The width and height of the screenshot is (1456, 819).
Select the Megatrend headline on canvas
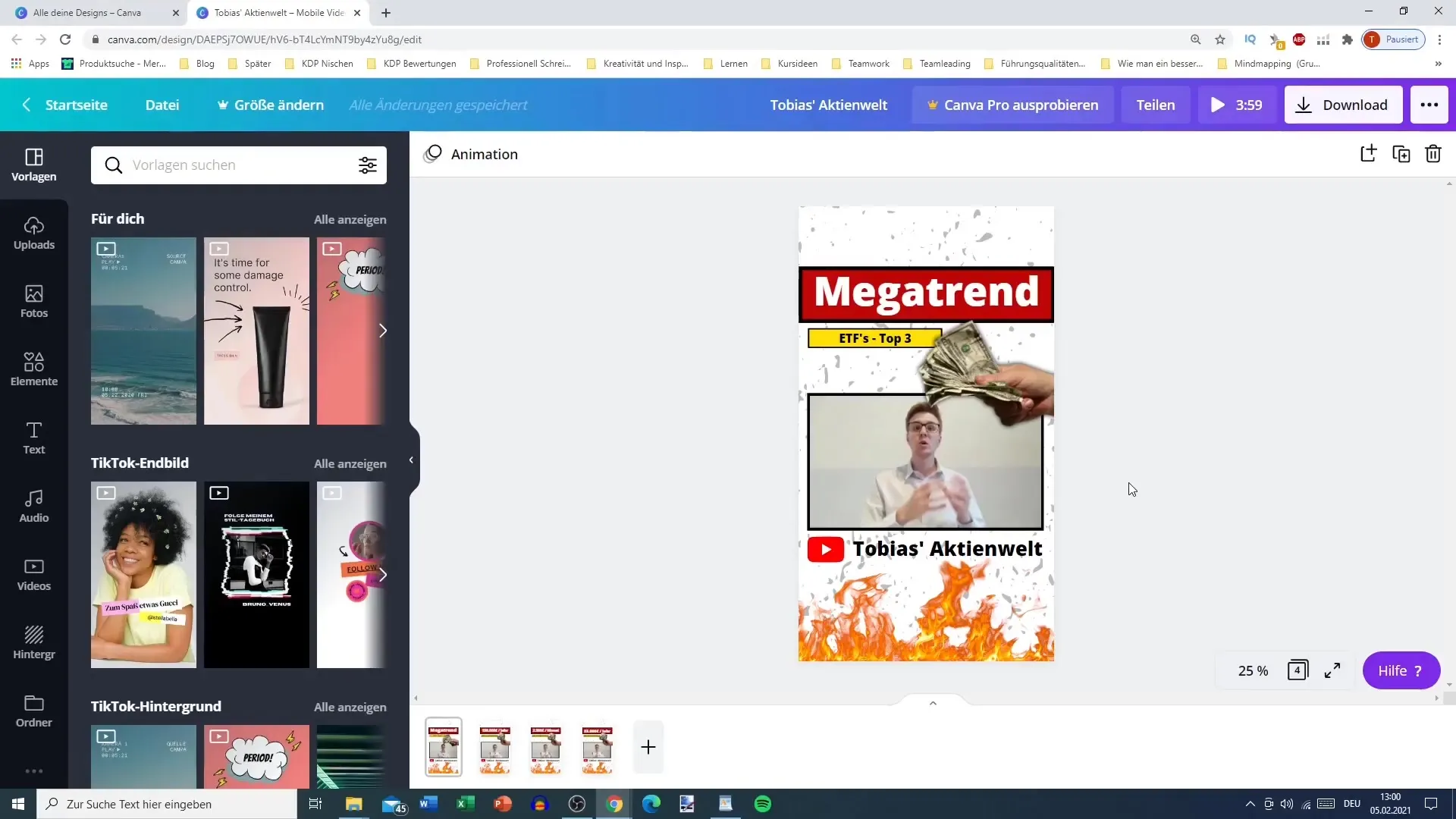926,293
